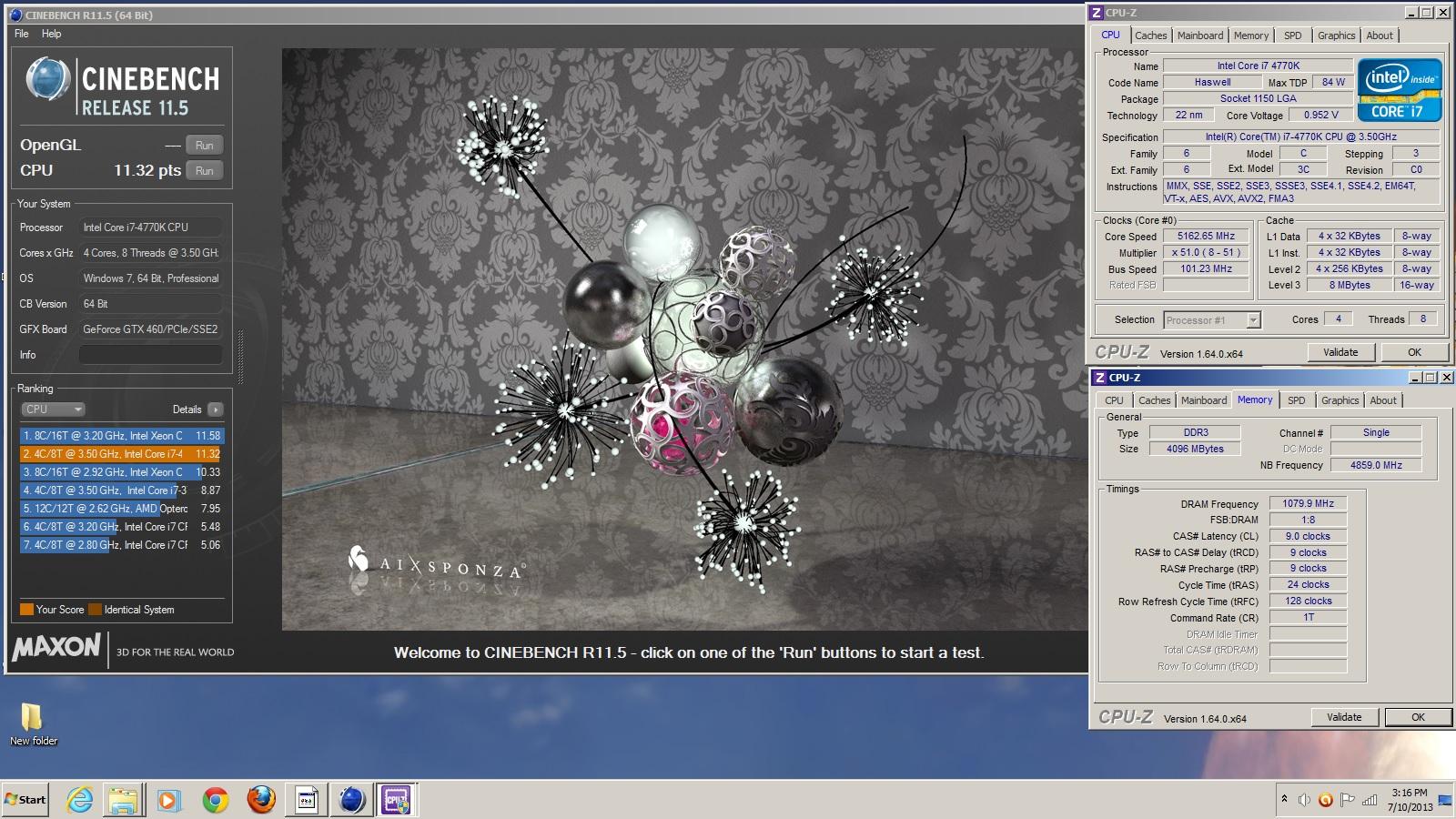Select ranking row 6 score 5.48
This screenshot has width=1456, height=819.
pyautogui.click(x=122, y=527)
